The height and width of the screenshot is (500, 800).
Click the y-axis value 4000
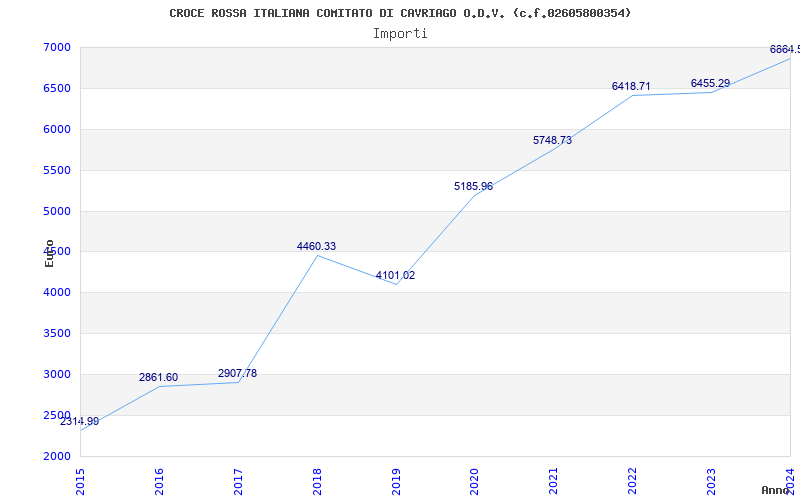point(56,292)
